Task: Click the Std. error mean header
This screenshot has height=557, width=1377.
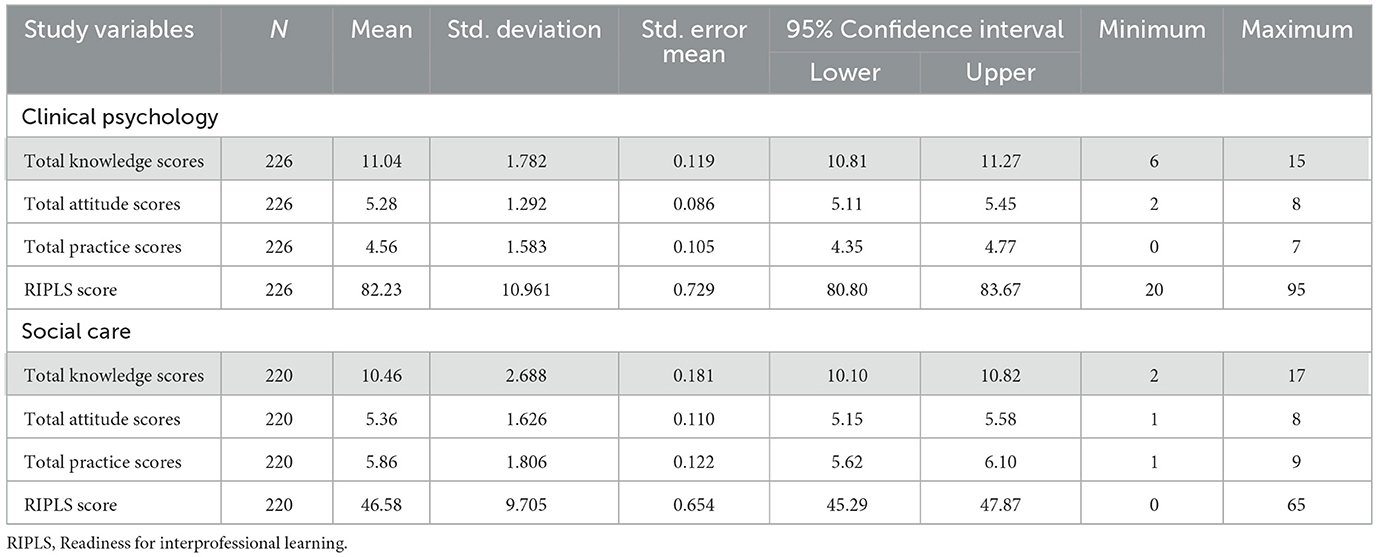Action: tap(694, 42)
